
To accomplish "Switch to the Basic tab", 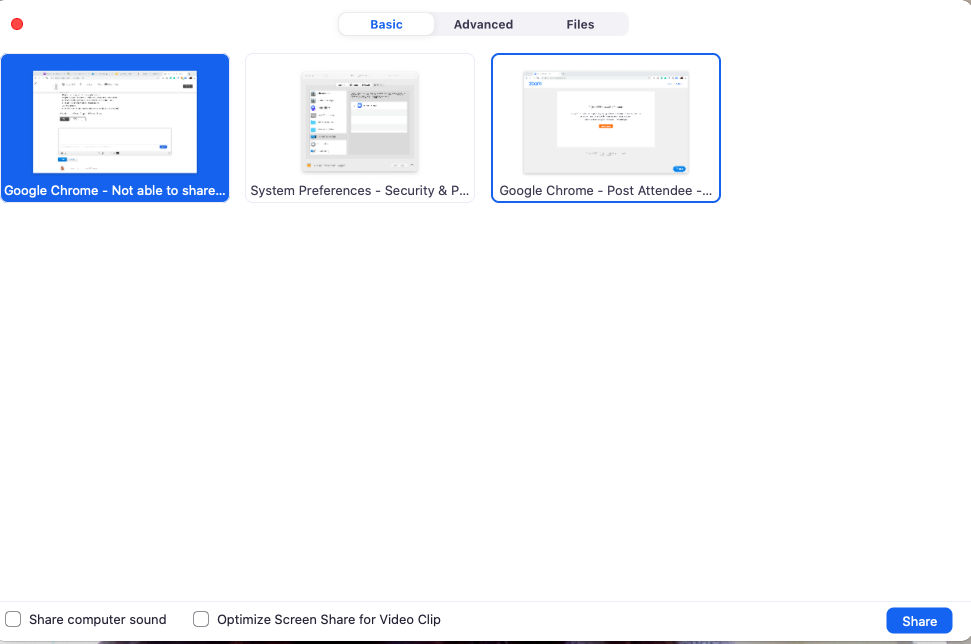I will [386, 24].
